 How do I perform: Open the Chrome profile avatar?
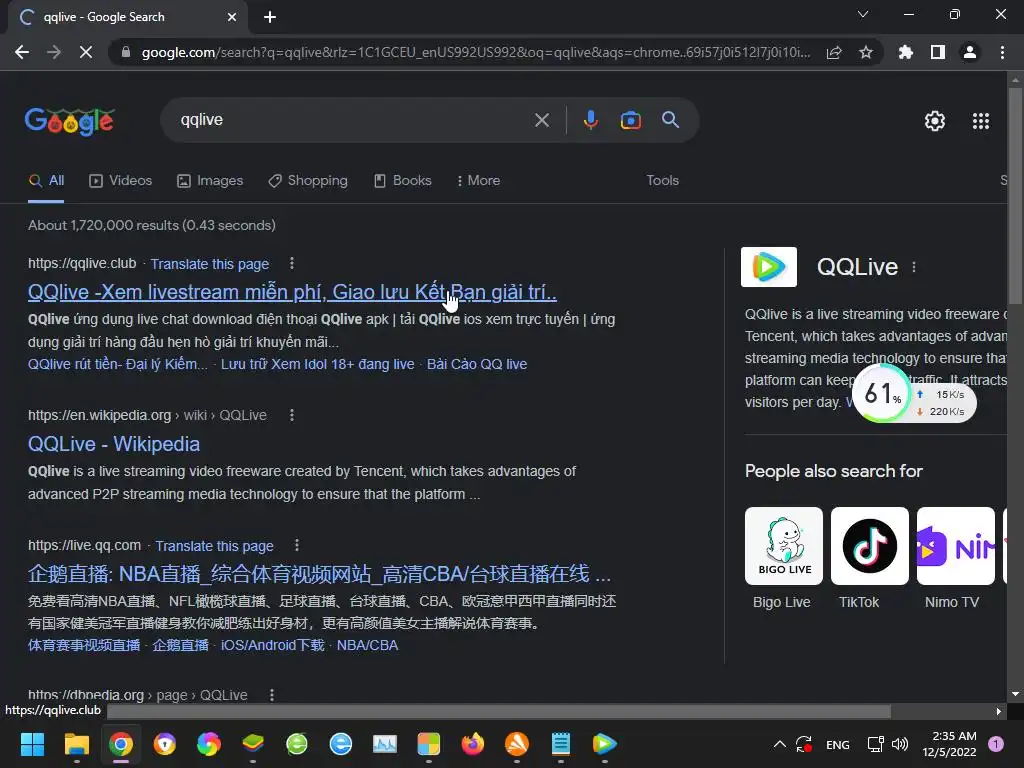970,52
